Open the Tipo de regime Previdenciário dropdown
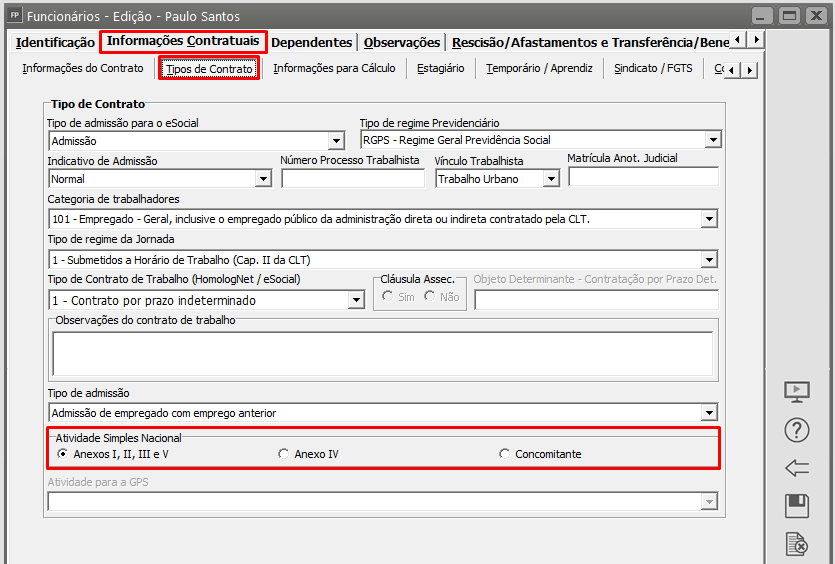 click(x=712, y=140)
